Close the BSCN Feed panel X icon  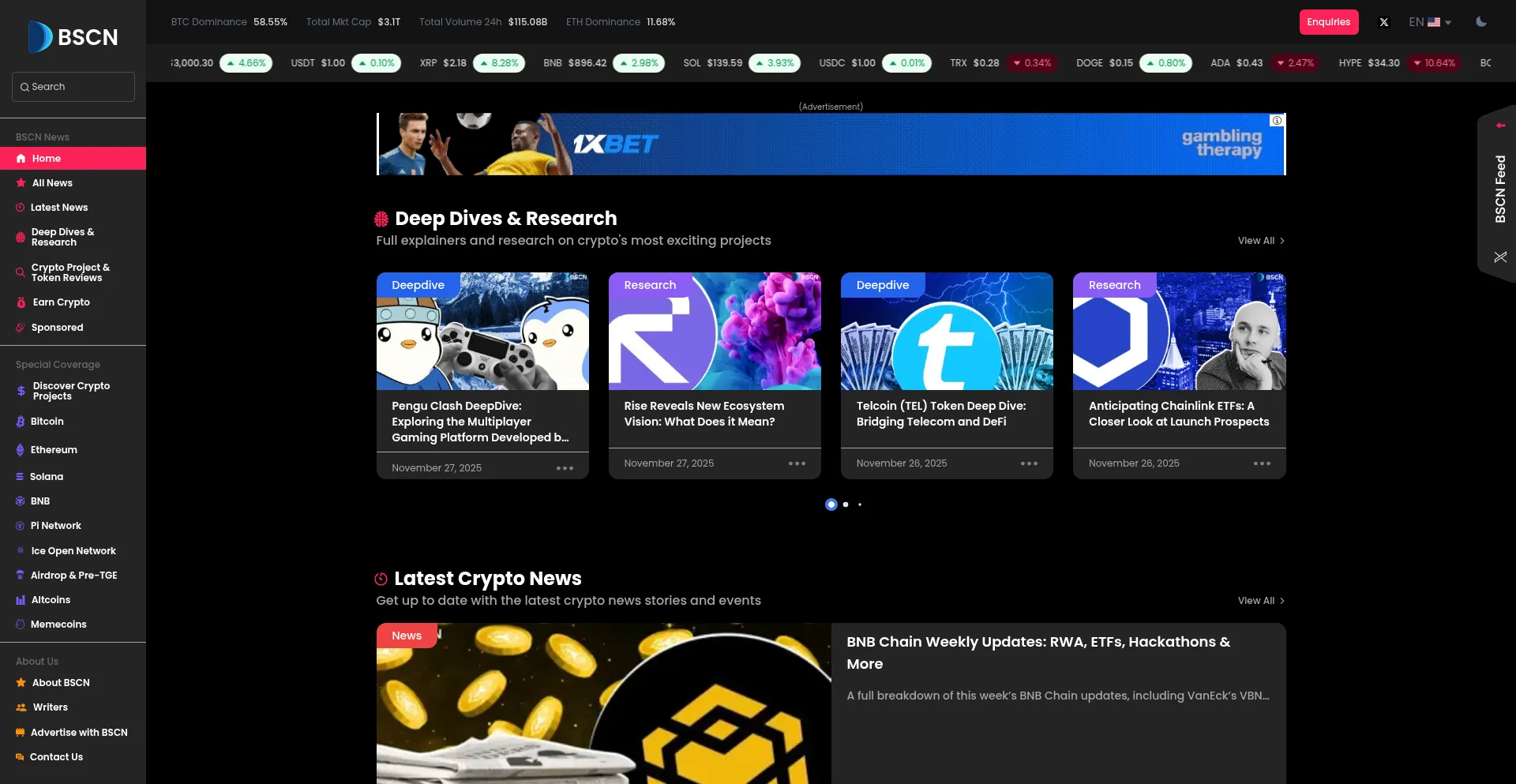pyautogui.click(x=1500, y=257)
